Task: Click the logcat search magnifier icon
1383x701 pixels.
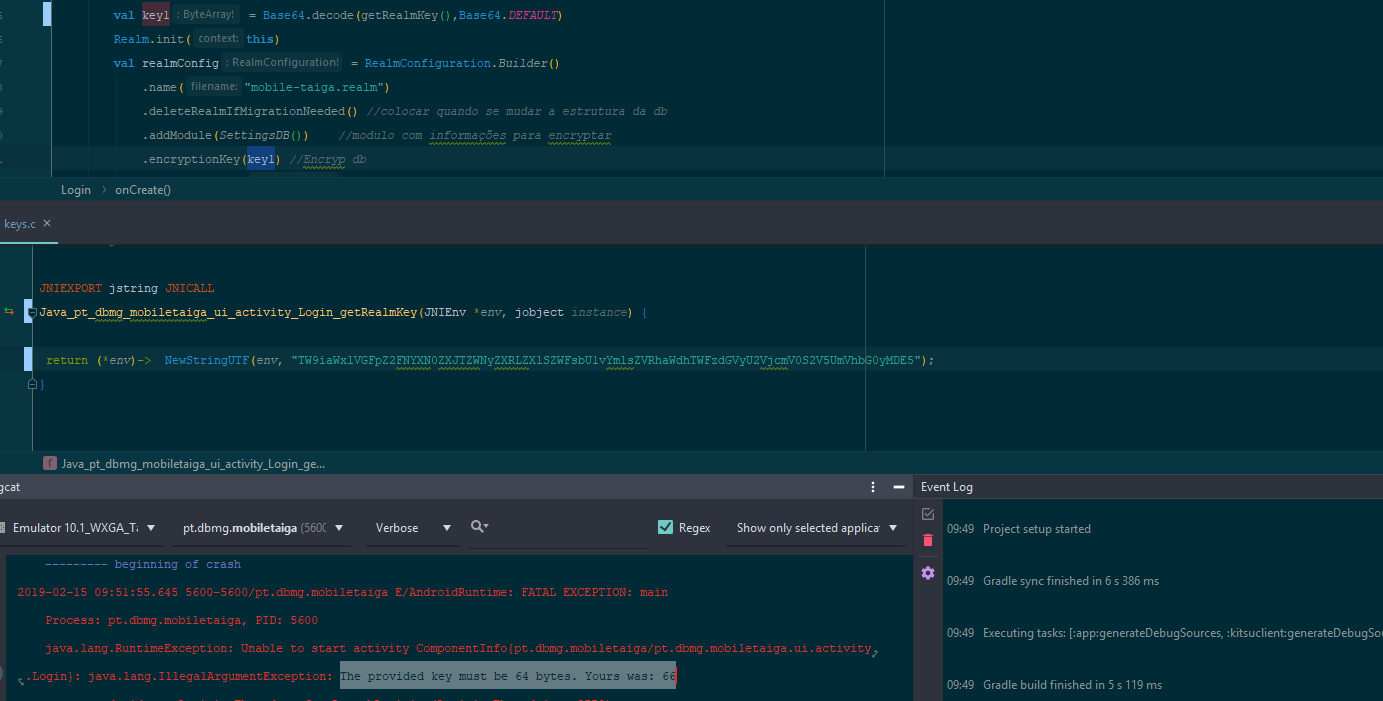Action: [x=479, y=527]
